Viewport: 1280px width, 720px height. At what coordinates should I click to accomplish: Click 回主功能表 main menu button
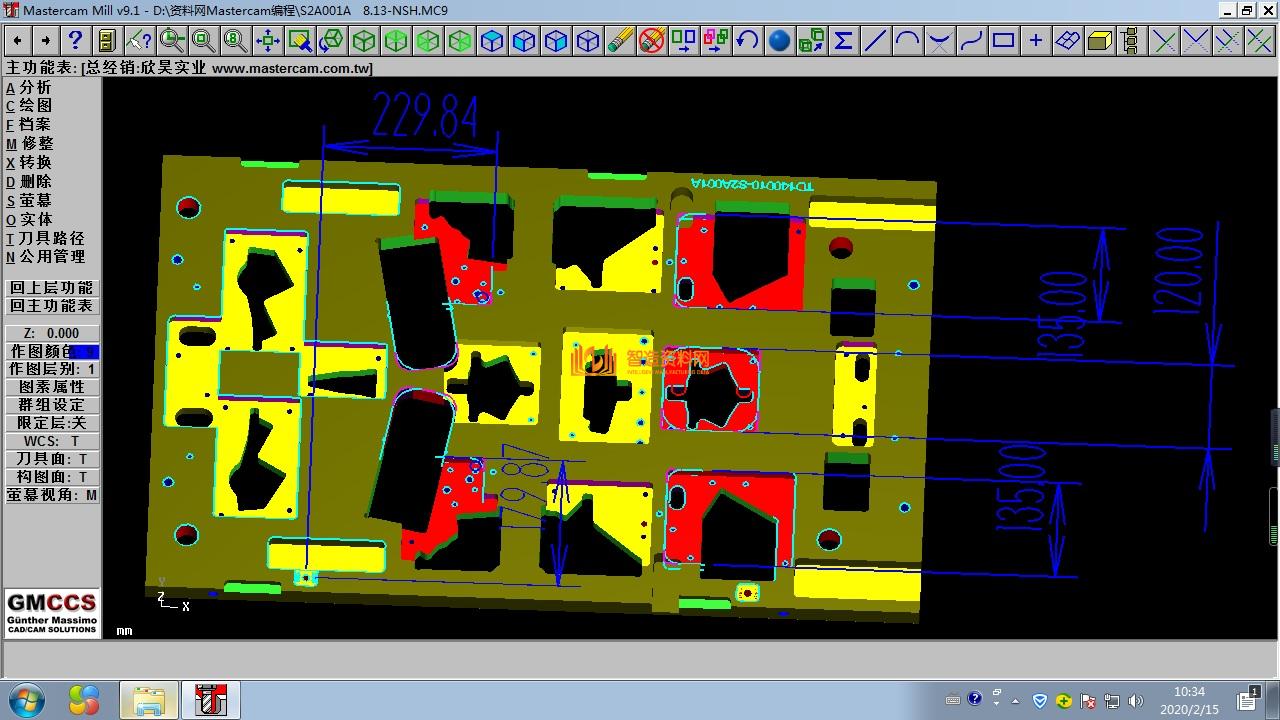(x=52, y=306)
